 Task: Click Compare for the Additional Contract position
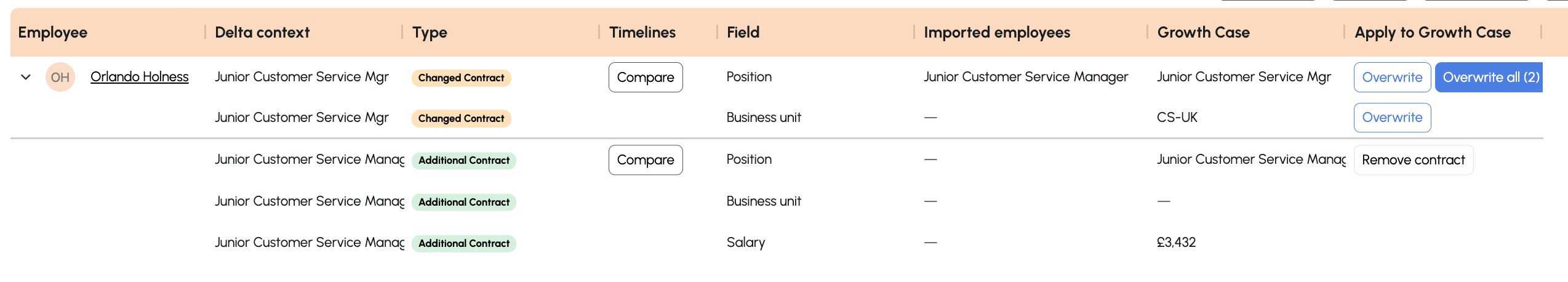[646, 160]
